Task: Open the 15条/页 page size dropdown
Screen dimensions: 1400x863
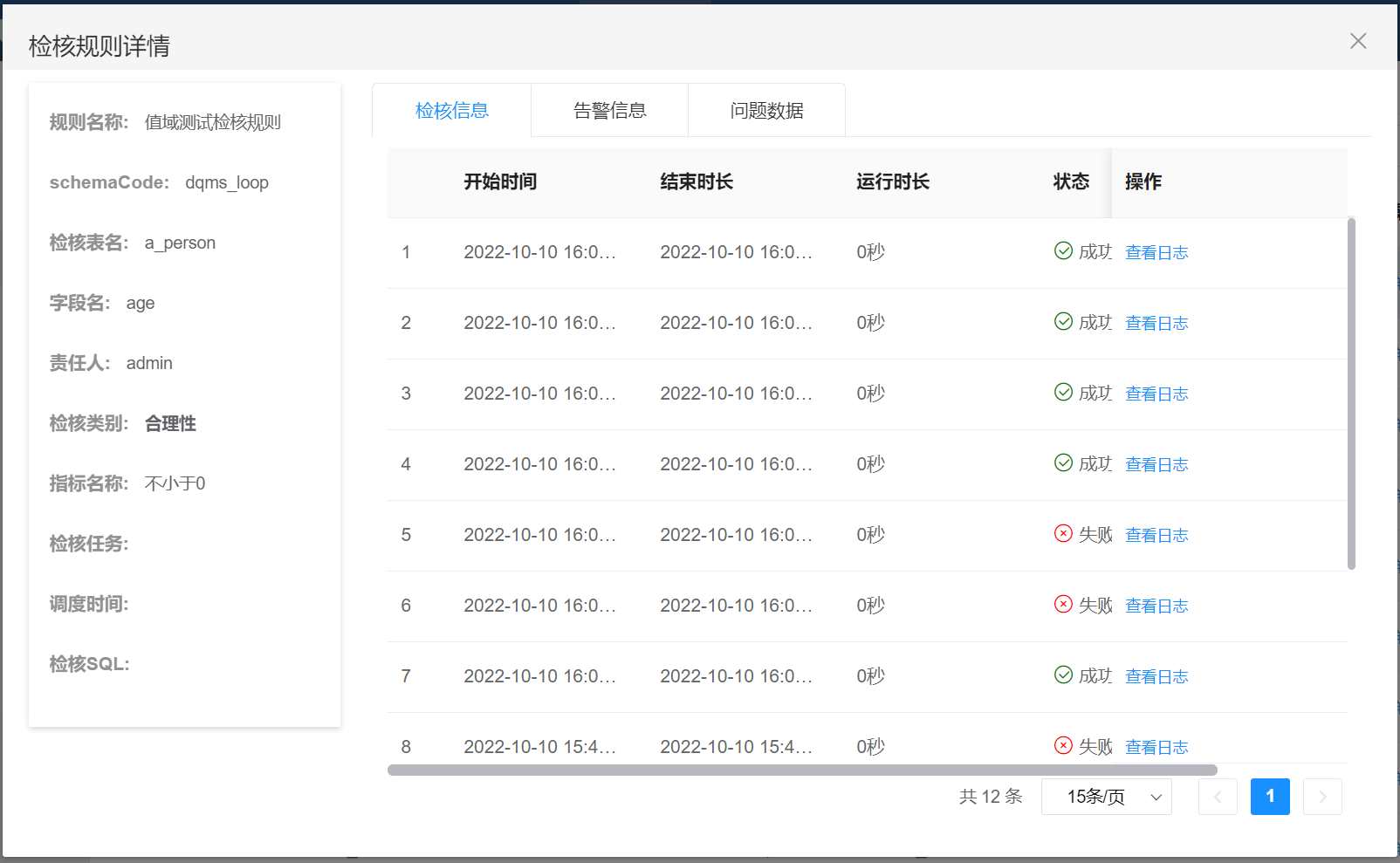Action: tap(1106, 797)
